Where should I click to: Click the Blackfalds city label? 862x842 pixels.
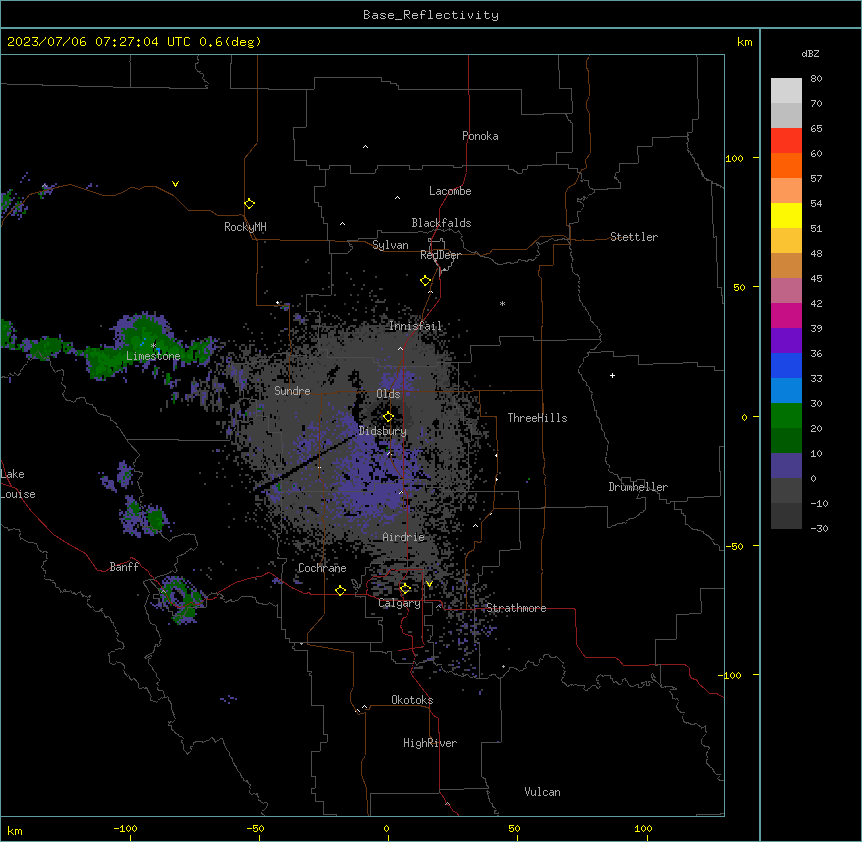point(441,223)
